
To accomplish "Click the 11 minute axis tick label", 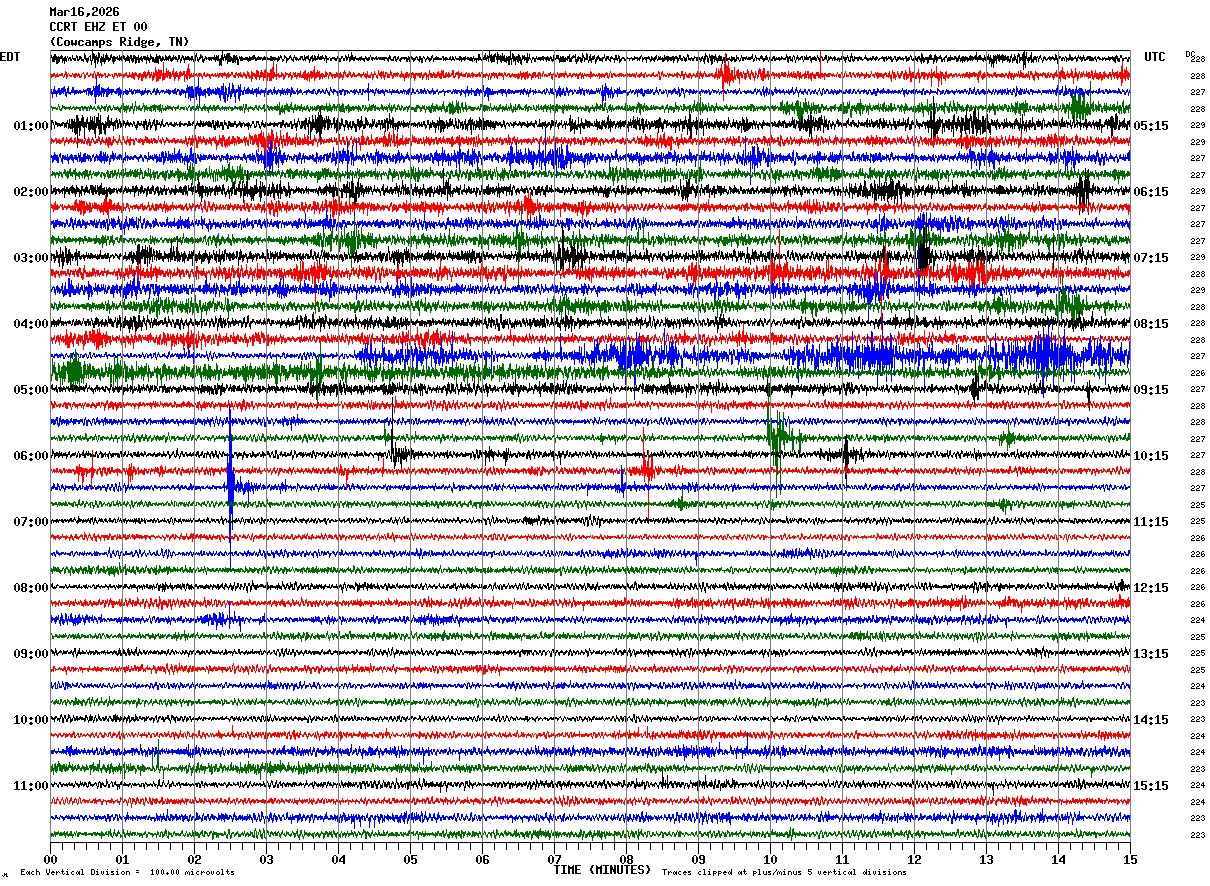I will point(842,859).
